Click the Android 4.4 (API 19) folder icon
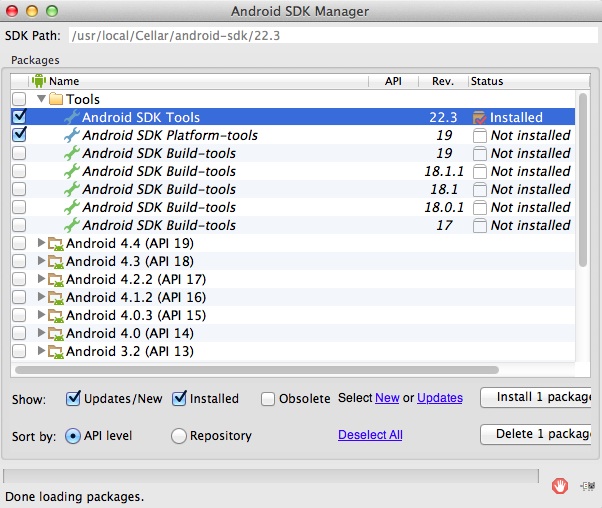The image size is (602, 508). pyautogui.click(x=57, y=243)
